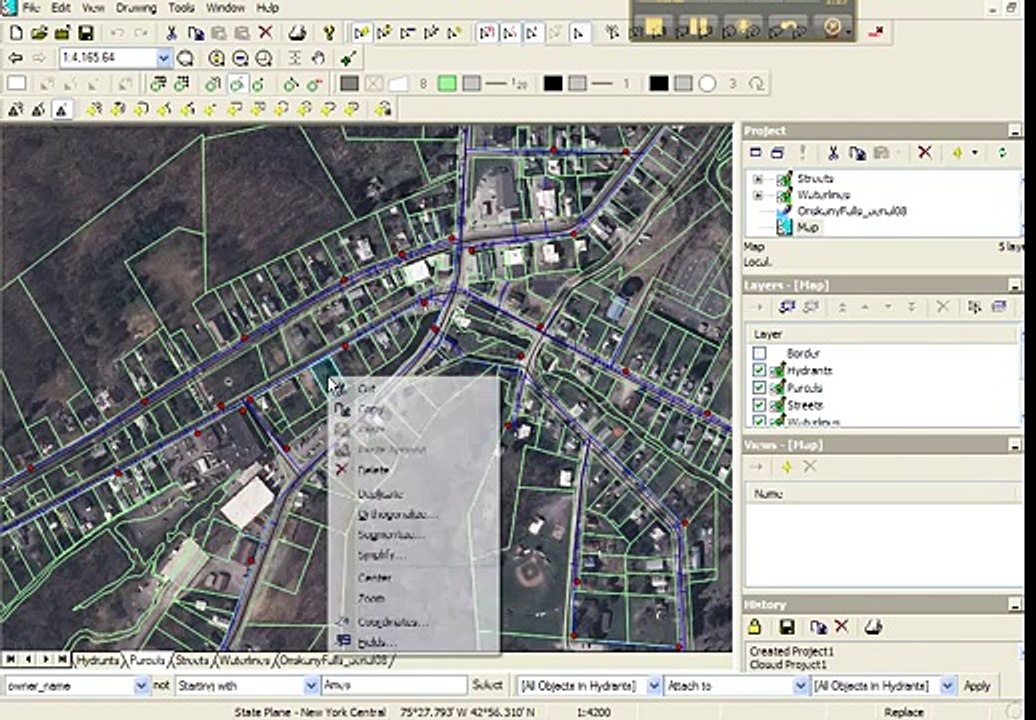Go back to the previous view arrow
Viewport: 1036px width, 720px height.
[x=15, y=58]
